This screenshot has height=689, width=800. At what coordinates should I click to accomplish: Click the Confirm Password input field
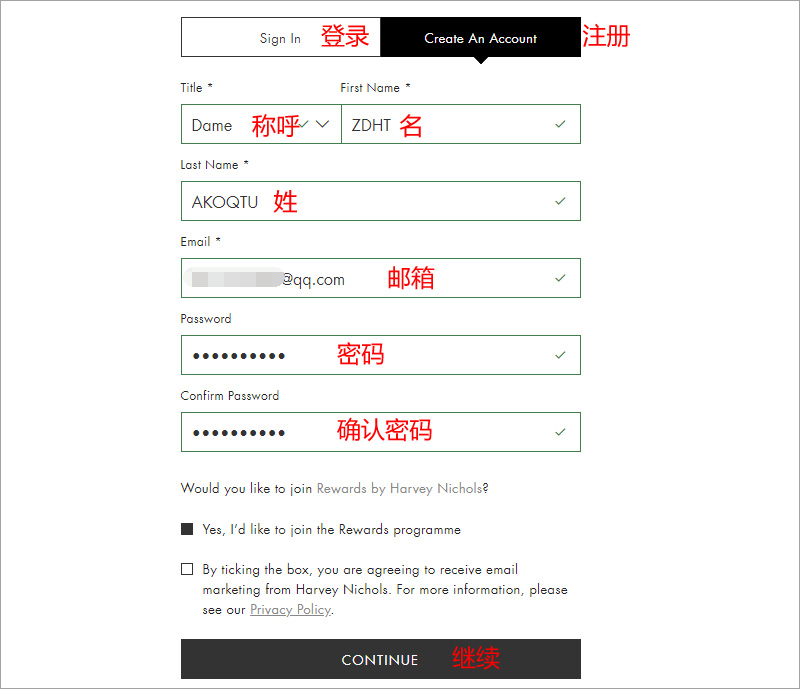(381, 432)
